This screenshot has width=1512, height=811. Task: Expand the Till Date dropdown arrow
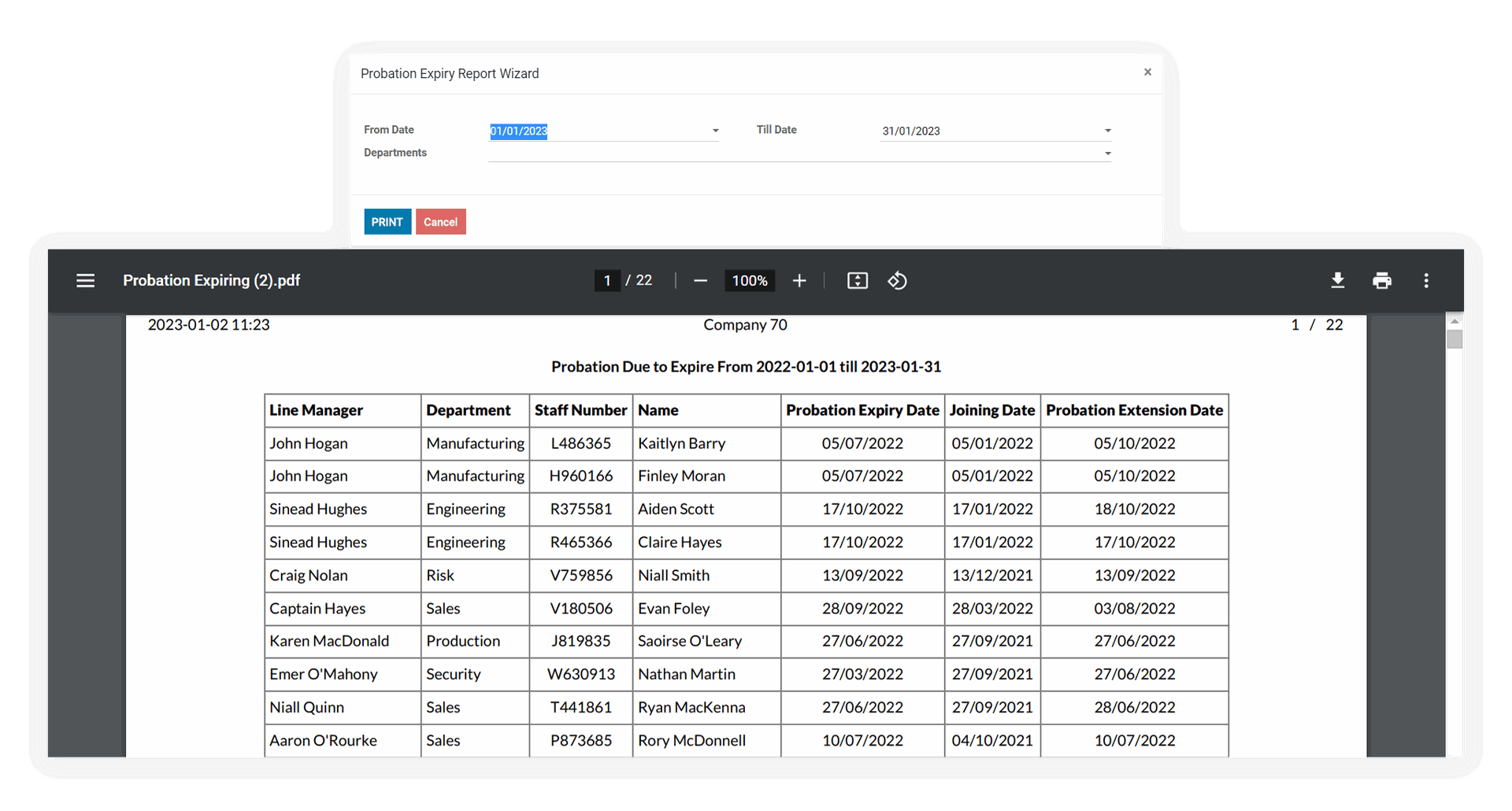click(1107, 131)
